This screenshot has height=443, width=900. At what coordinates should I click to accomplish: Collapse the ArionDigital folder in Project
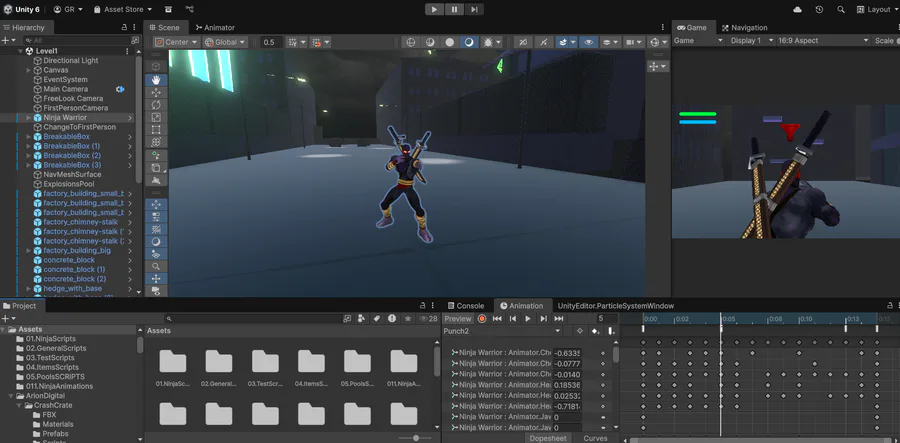coord(11,396)
